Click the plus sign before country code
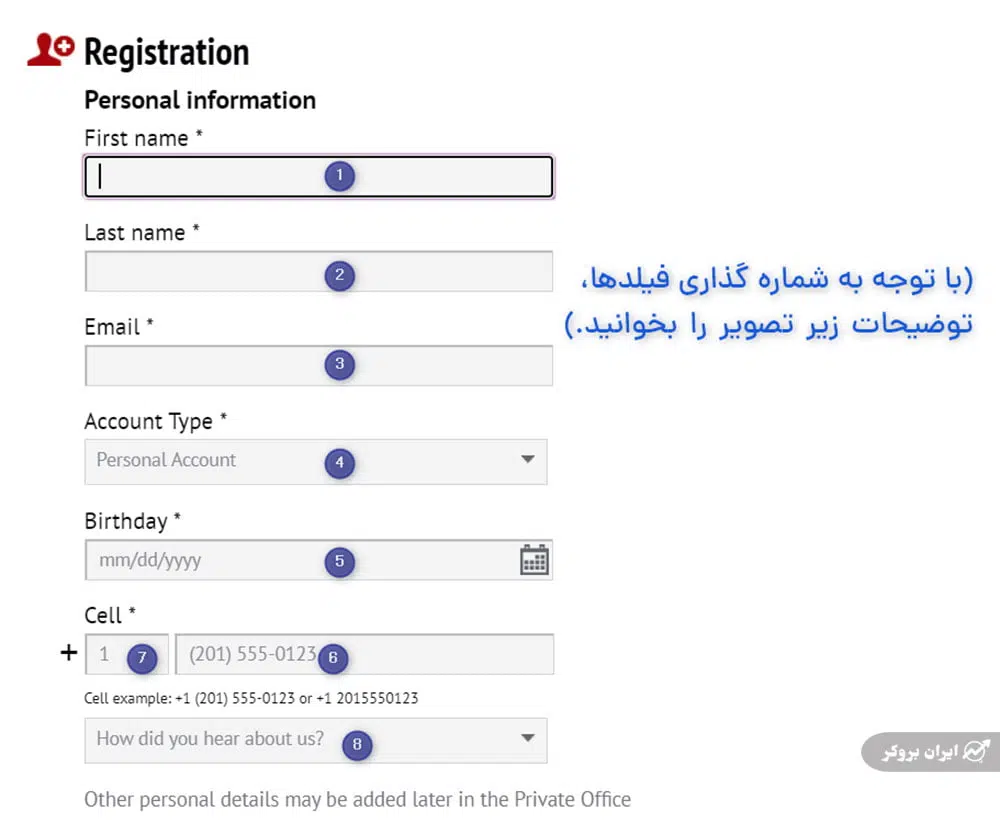 [68, 654]
